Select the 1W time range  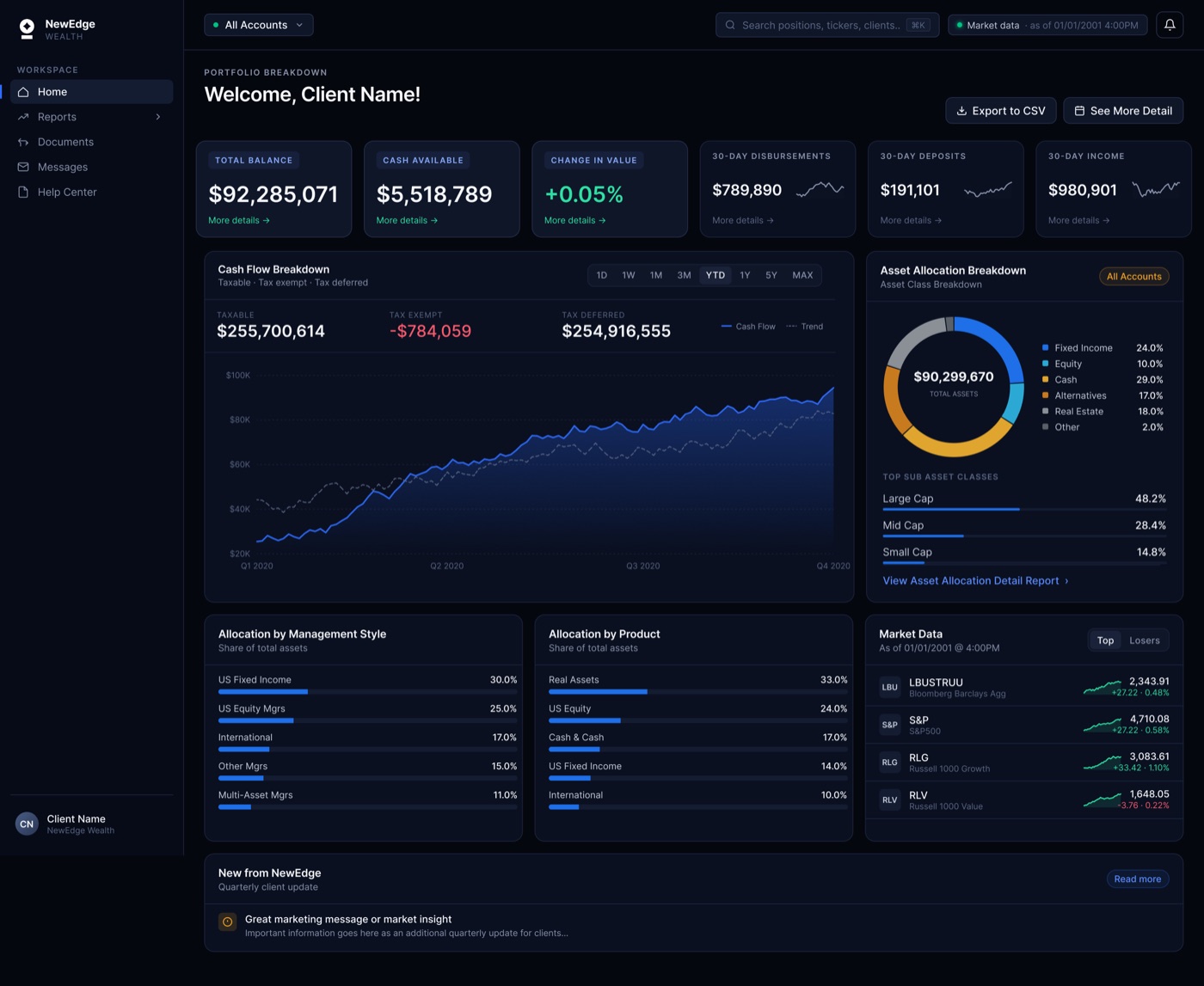click(629, 275)
